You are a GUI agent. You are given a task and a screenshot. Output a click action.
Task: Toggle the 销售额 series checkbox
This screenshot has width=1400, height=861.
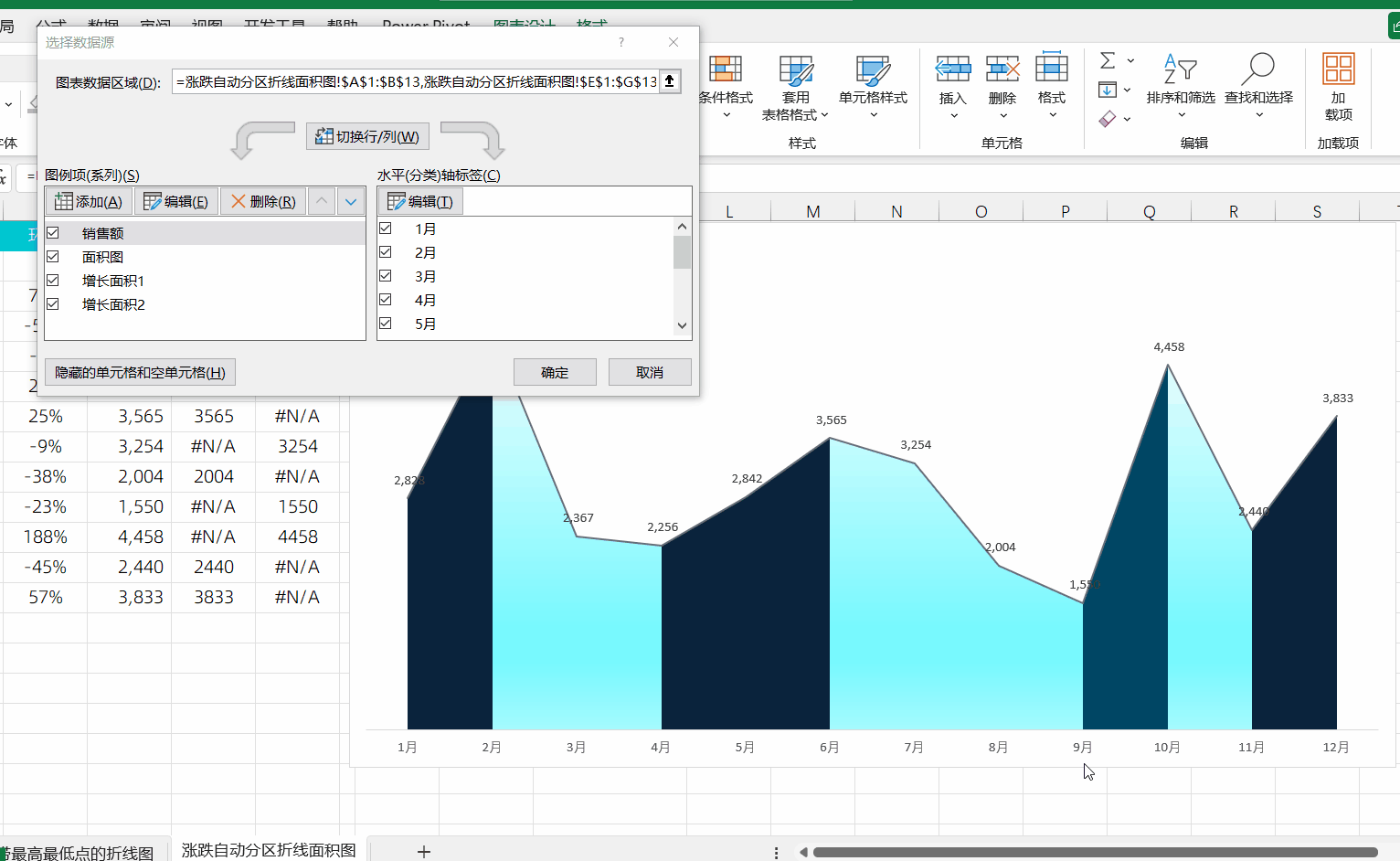53,233
